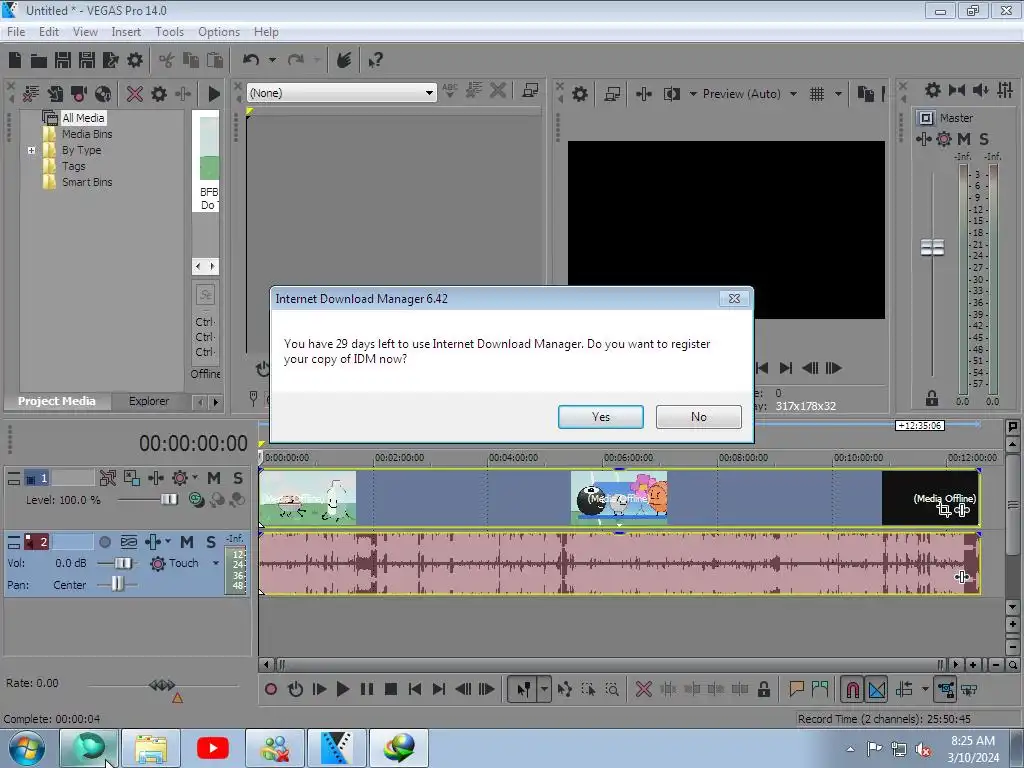Viewport: 1024px width, 768px height.
Task: Open the Tools menu
Action: (x=169, y=31)
